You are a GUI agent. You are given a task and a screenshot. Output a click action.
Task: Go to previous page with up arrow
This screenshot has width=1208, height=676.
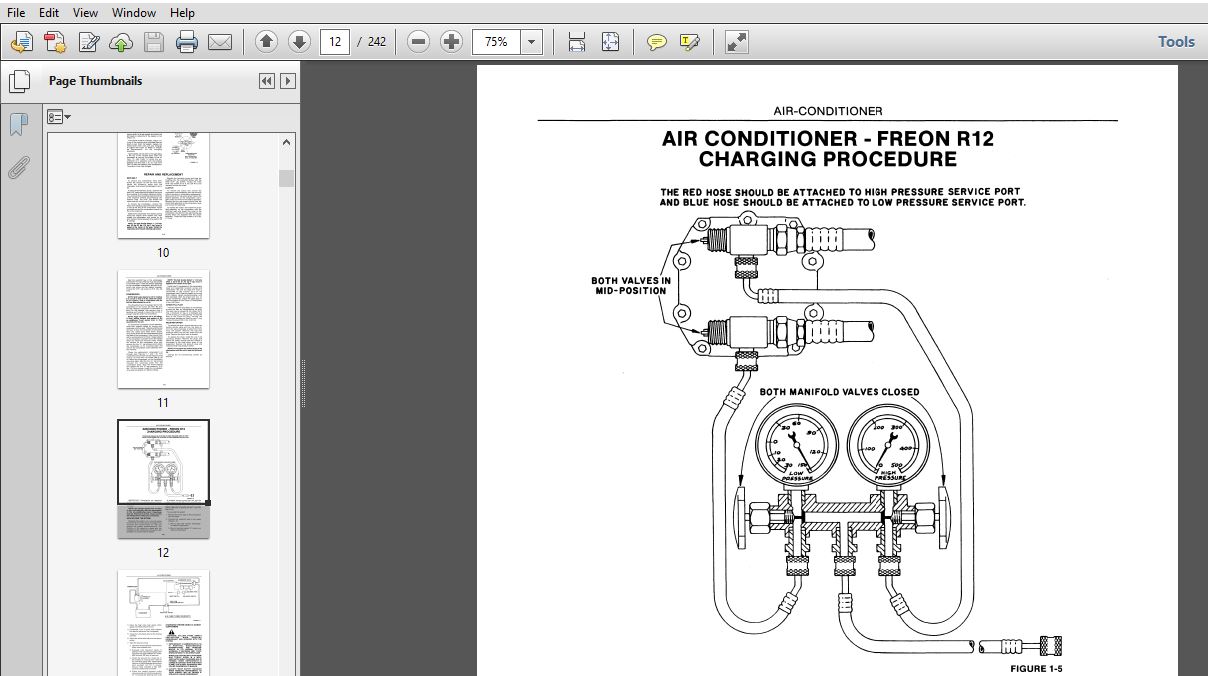[x=266, y=42]
